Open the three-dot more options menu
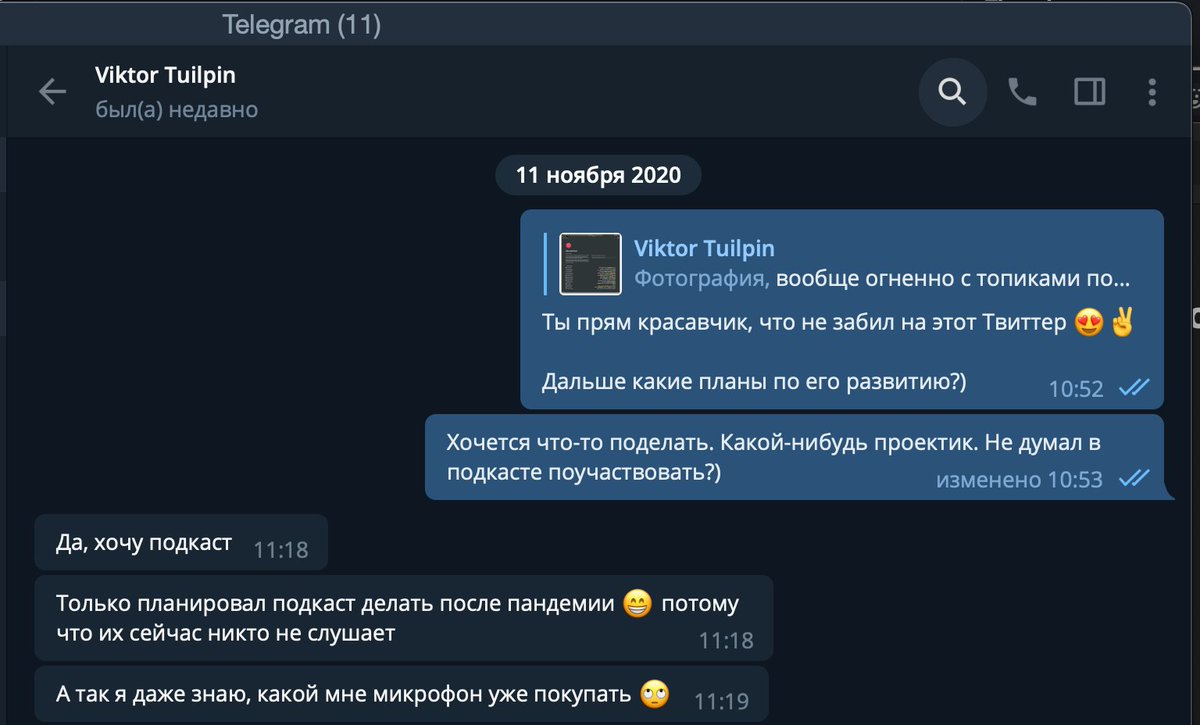 [1152, 93]
